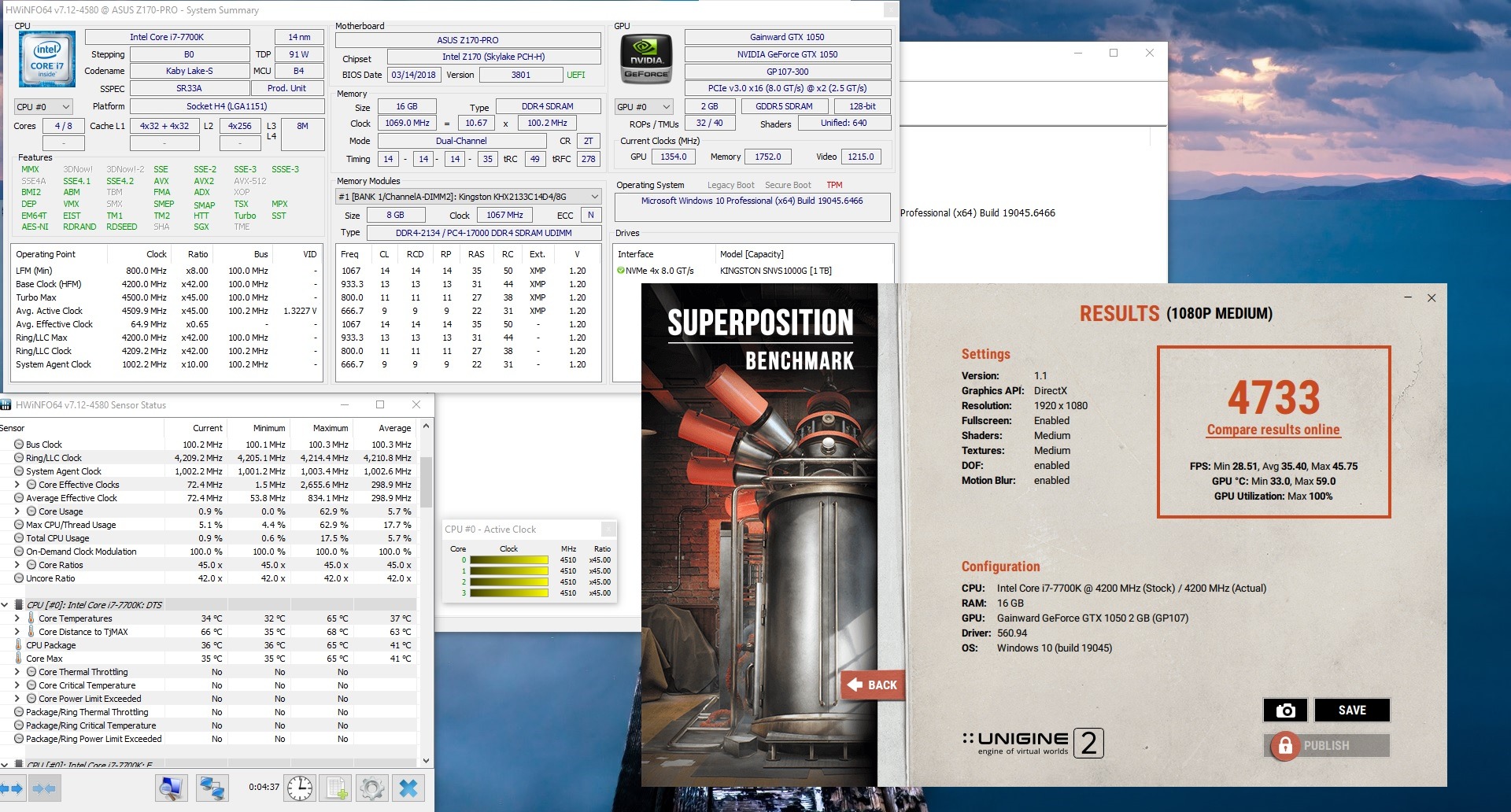Image resolution: width=1511 pixels, height=812 pixels.
Task: Click the 'ASUS Z170-PRO' motherboard field
Action: click(468, 40)
